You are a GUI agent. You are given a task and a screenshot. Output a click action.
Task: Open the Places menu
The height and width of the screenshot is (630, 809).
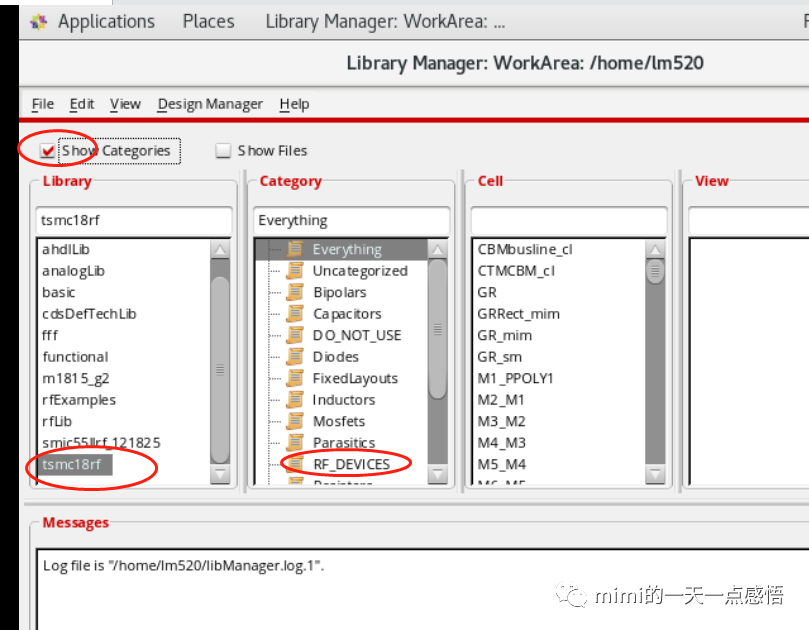pos(208,22)
